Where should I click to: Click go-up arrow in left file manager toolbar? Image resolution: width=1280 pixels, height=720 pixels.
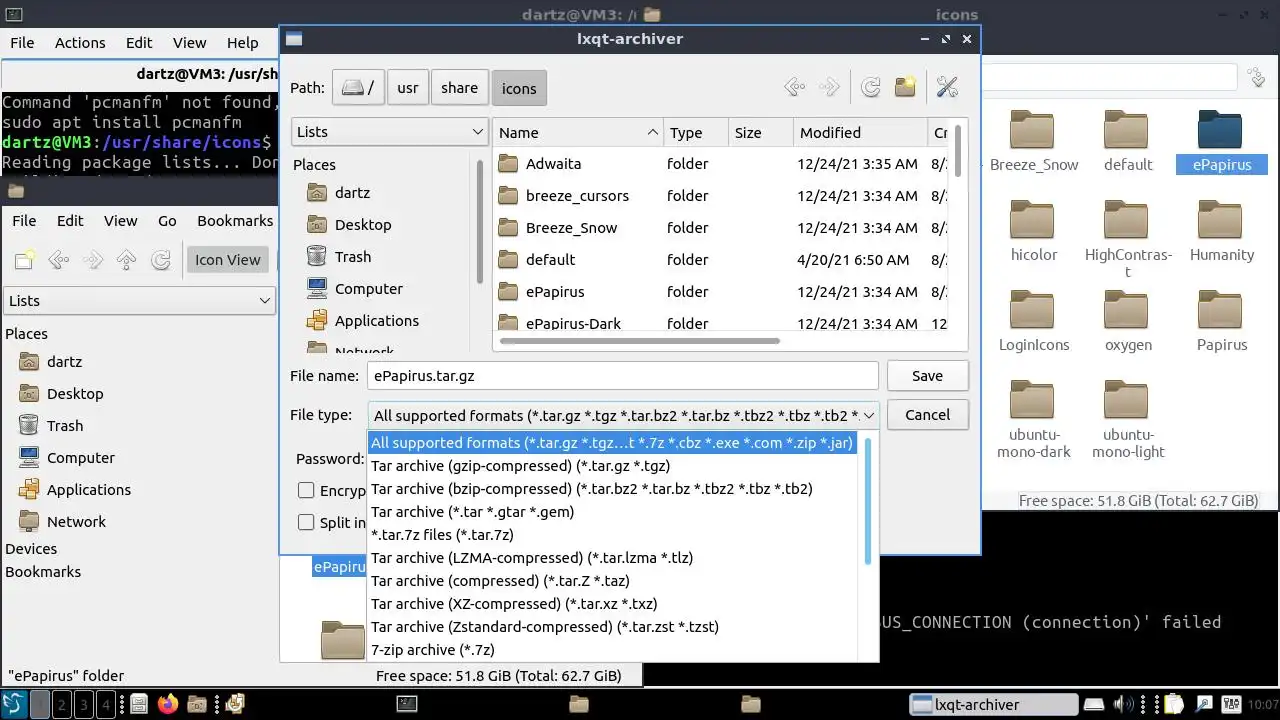126,260
